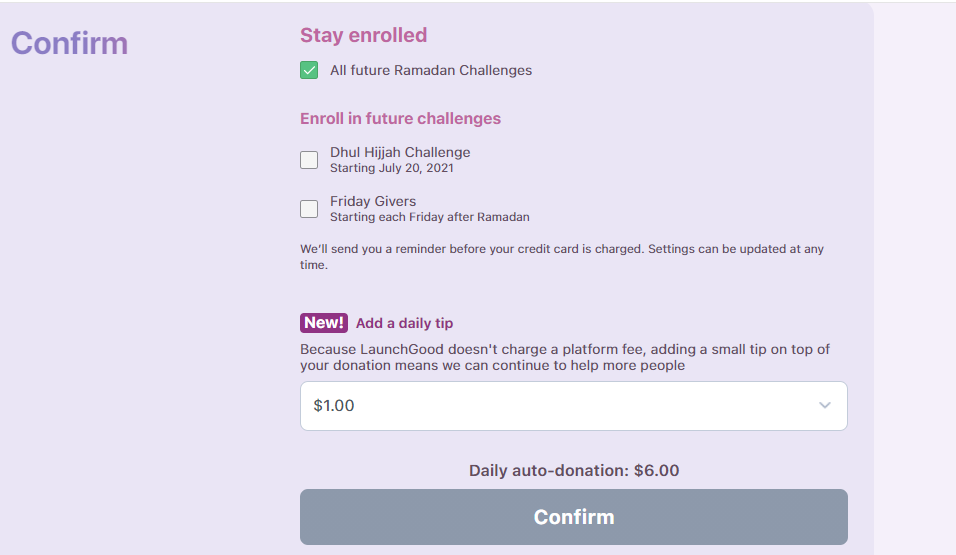Click the Dhul Hijjah Challenge label text
This screenshot has height=555, width=956.
coord(400,152)
